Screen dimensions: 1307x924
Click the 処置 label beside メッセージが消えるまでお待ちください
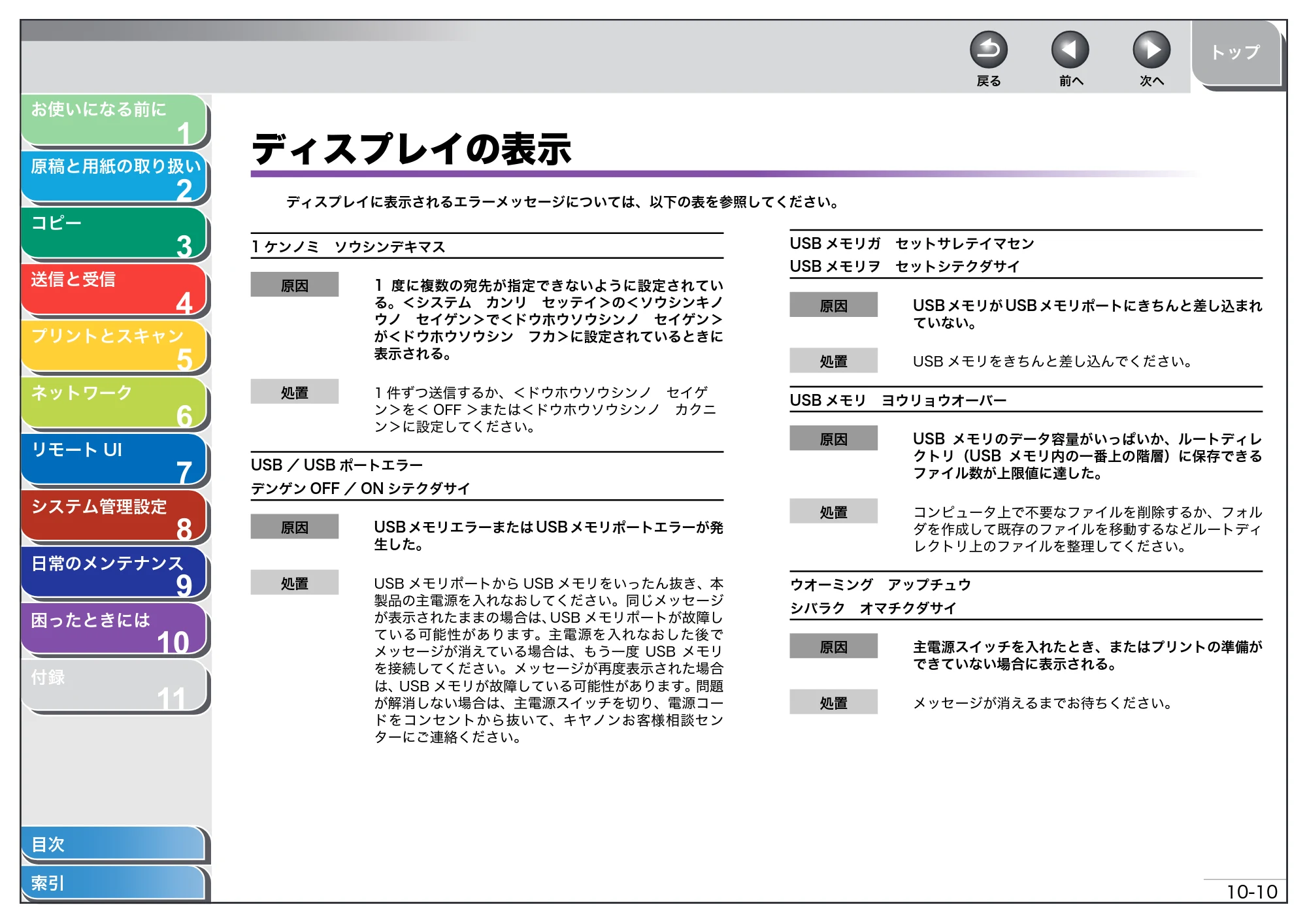pos(833,702)
